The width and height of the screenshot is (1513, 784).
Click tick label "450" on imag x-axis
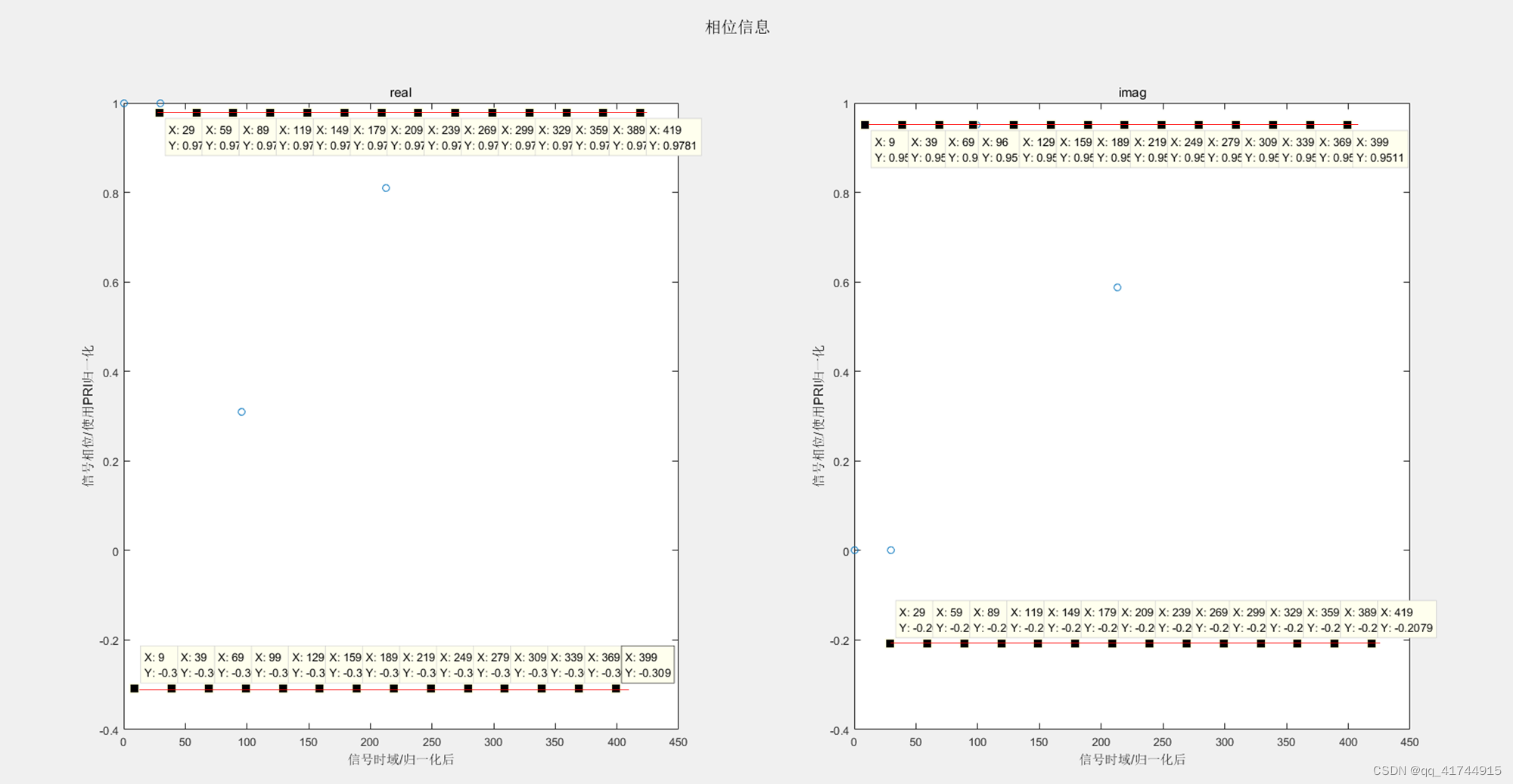point(1409,742)
